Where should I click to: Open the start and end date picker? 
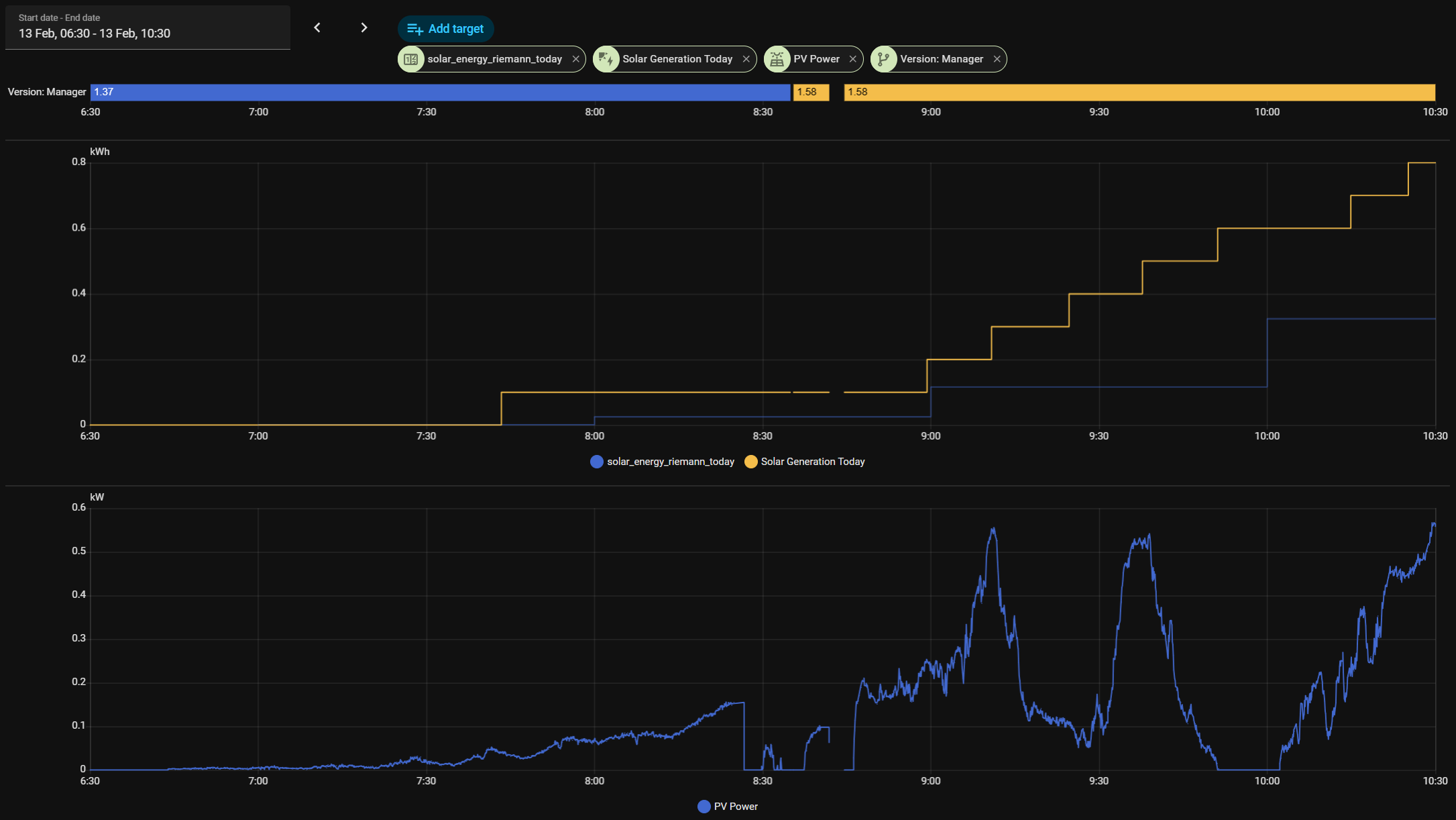[x=148, y=28]
